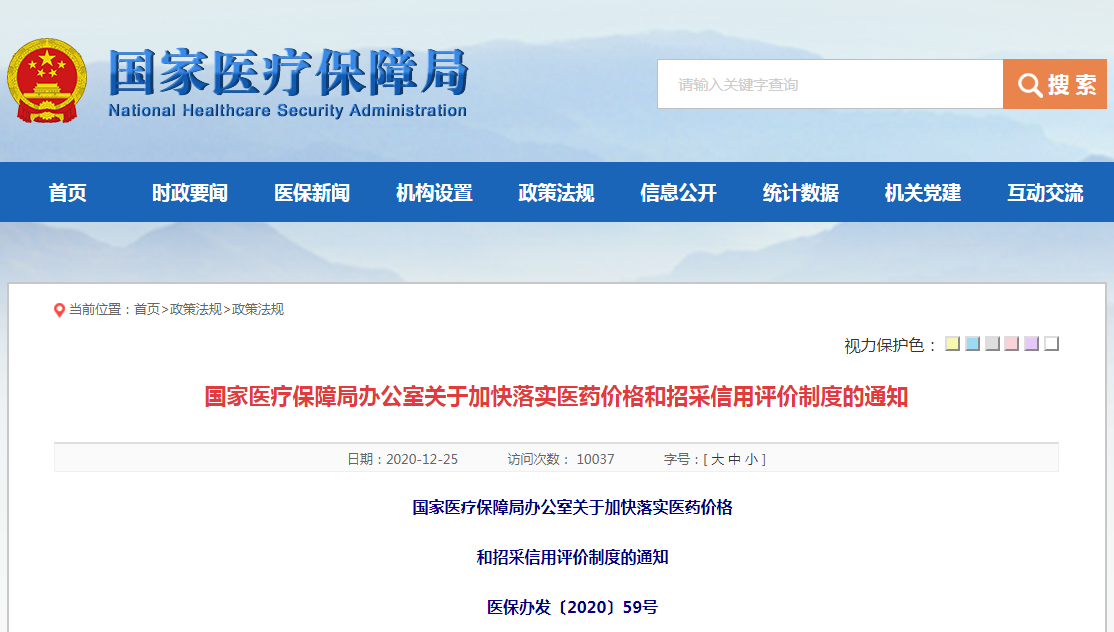Select the blue eye-protection color swatch
The width and height of the screenshot is (1114, 632).
click(x=972, y=344)
